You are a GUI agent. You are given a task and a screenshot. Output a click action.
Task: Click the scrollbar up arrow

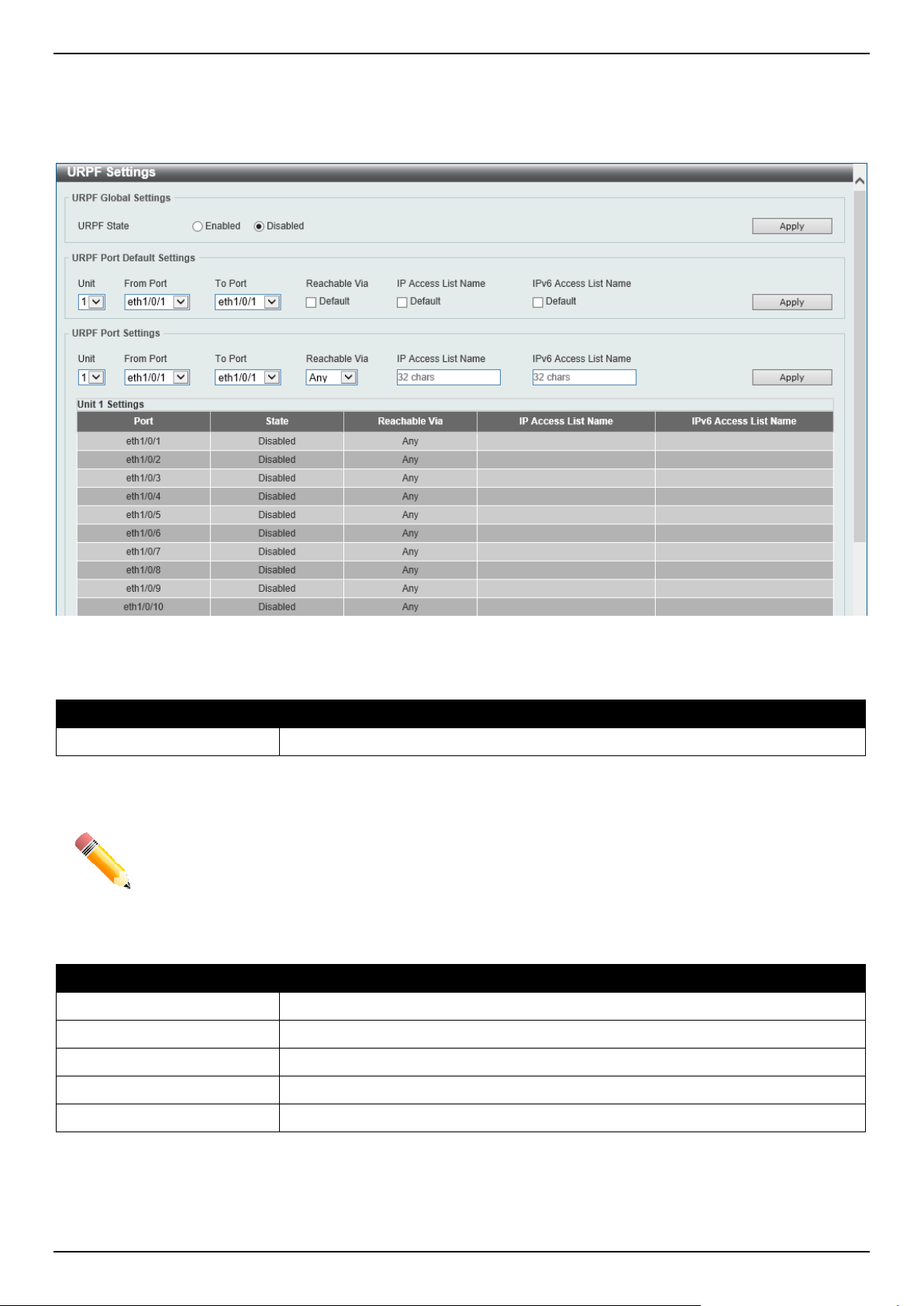click(859, 181)
